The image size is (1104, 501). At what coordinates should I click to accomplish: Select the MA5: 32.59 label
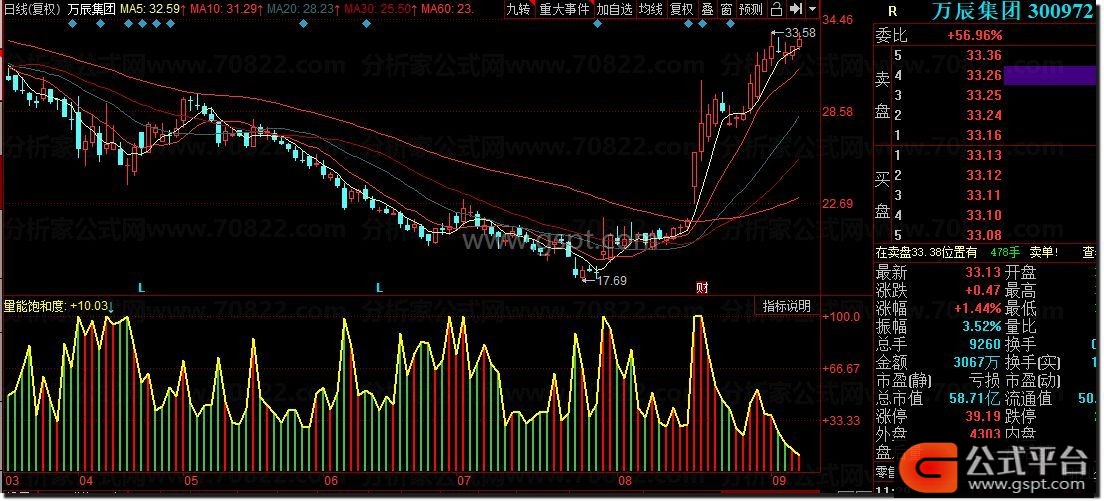point(150,9)
